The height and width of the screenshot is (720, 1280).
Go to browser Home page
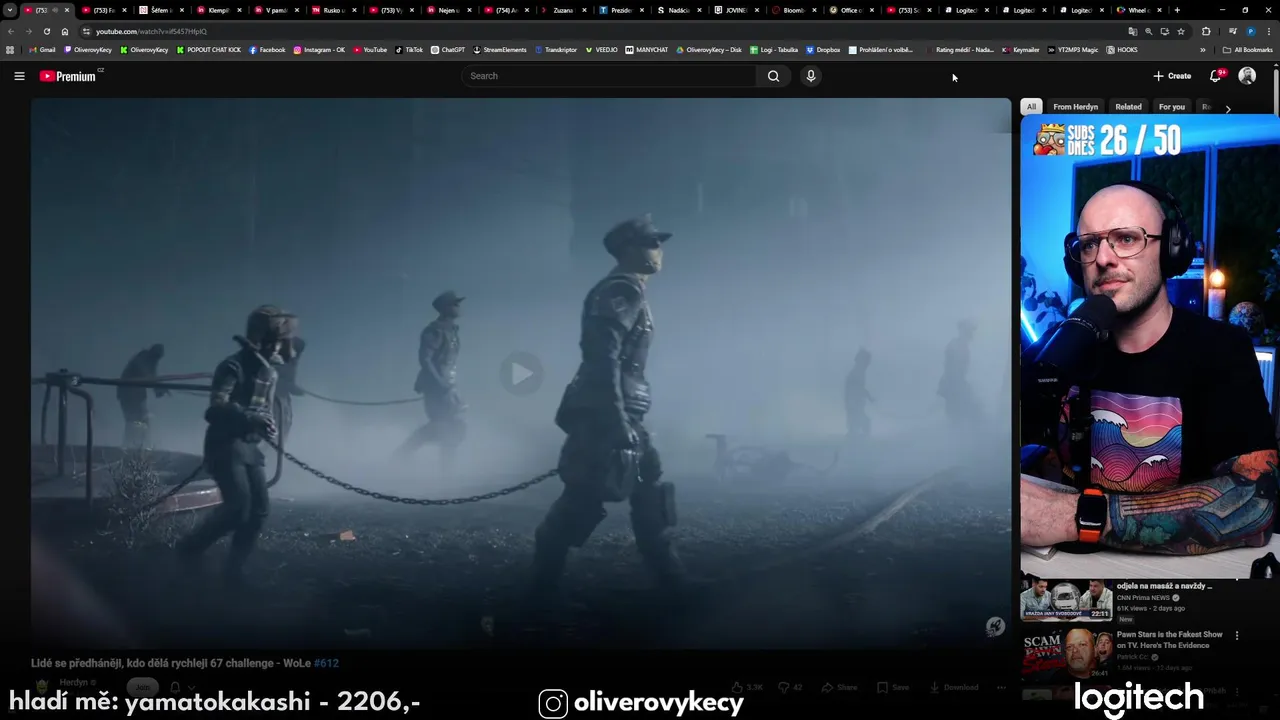[x=65, y=31]
